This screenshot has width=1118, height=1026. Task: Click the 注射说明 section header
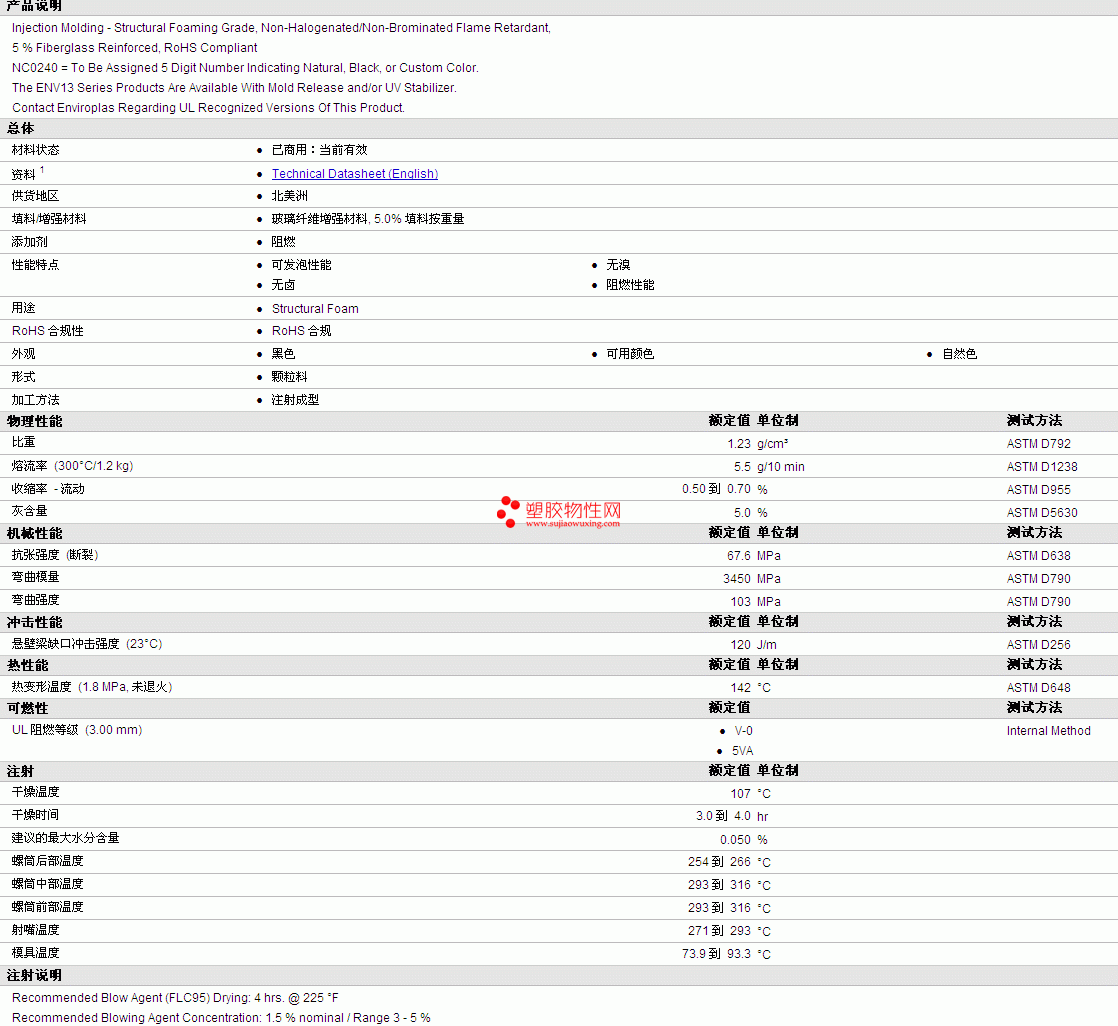pos(34,975)
